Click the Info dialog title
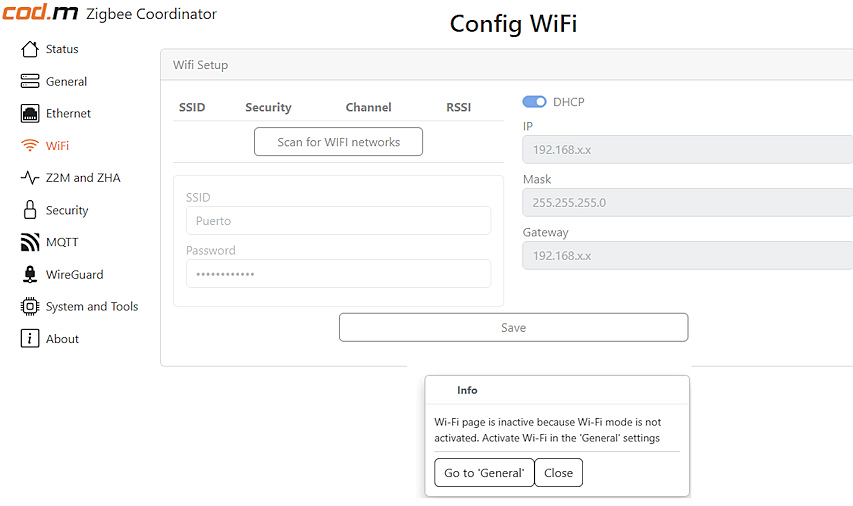Screen dimensions: 853x506 [x=467, y=390]
